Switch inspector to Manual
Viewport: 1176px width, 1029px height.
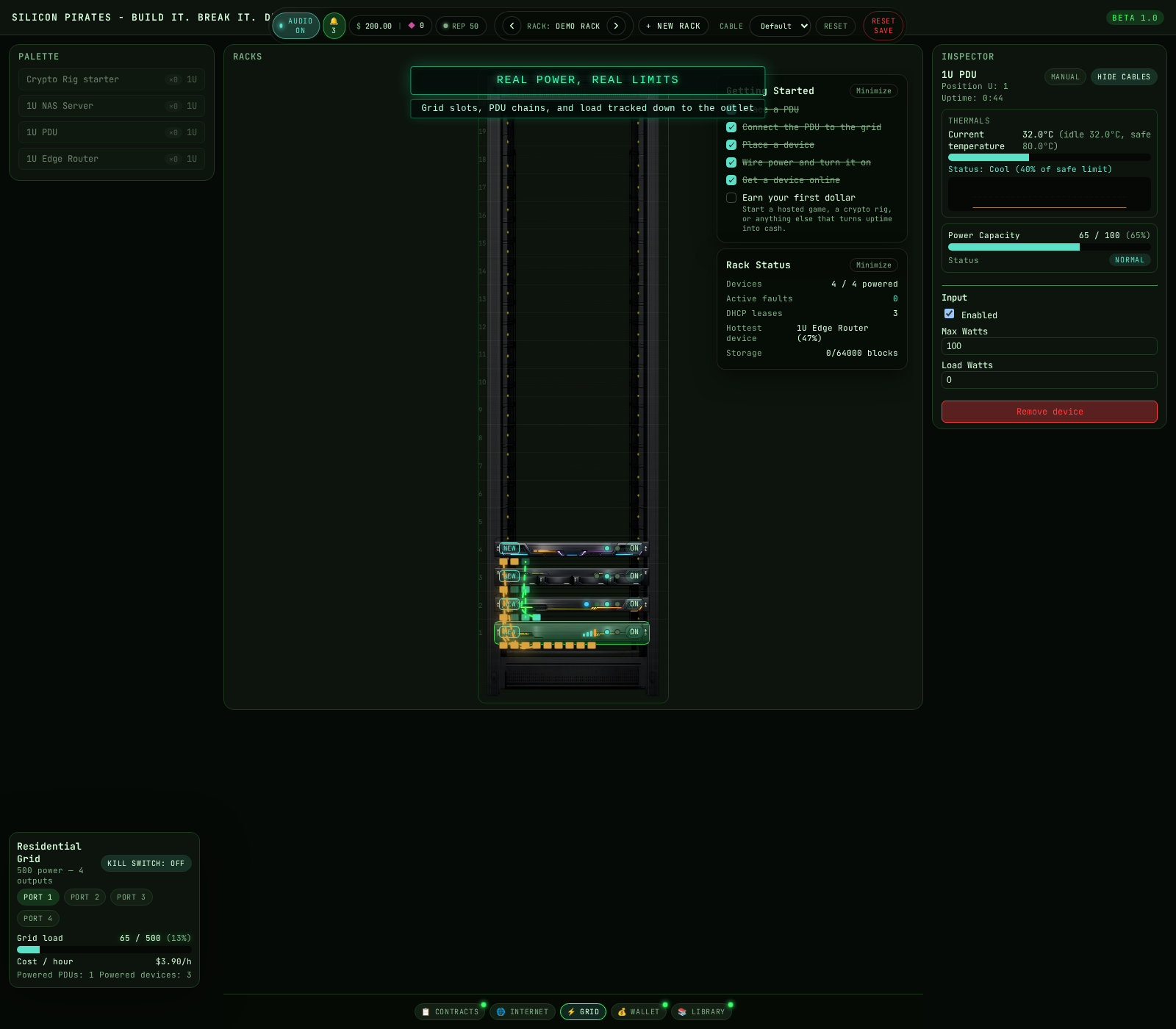pyautogui.click(x=1065, y=76)
